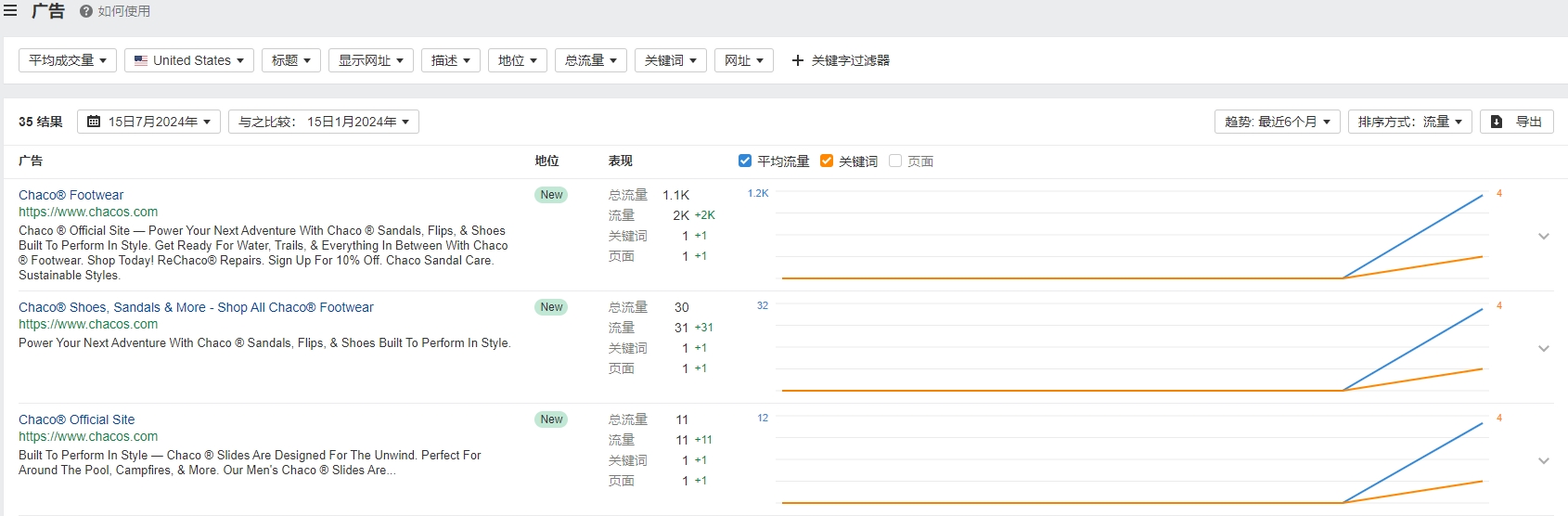Screen dimensions: 1568x516
Task: Click the +2K traffic change value
Action: [x=705, y=215]
